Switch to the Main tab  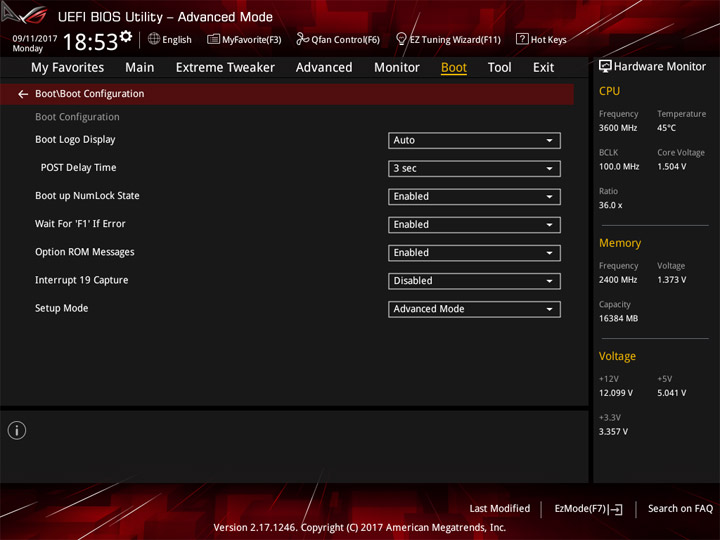click(140, 68)
